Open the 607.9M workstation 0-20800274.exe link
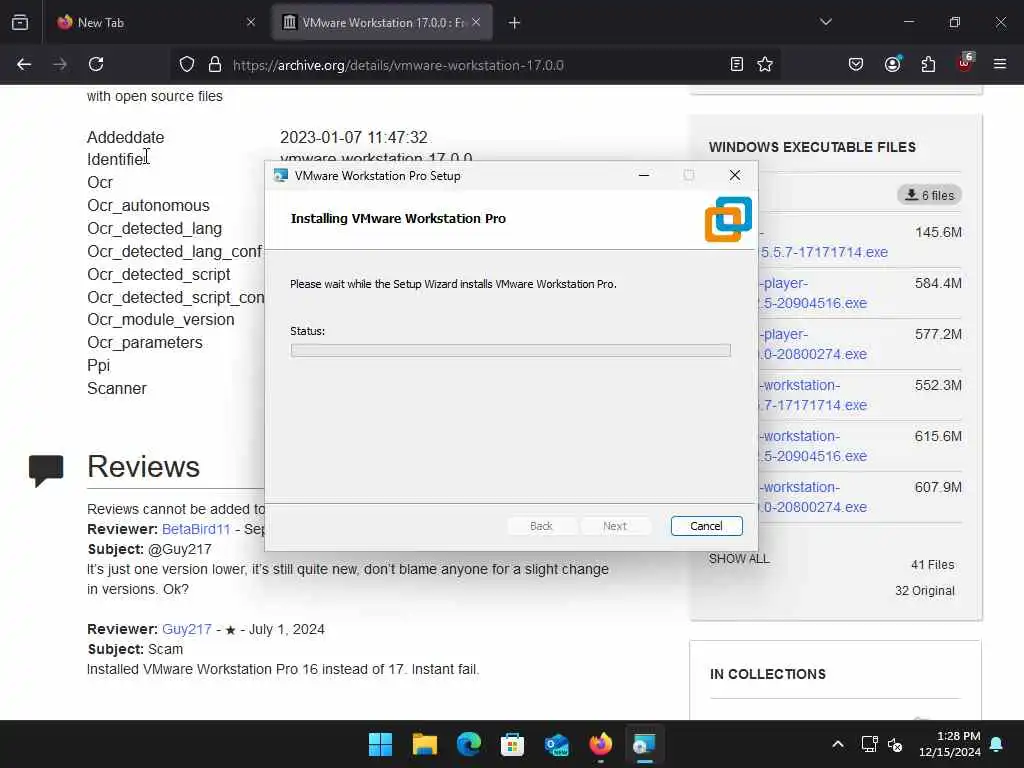This screenshot has width=1024, height=768. [x=812, y=497]
